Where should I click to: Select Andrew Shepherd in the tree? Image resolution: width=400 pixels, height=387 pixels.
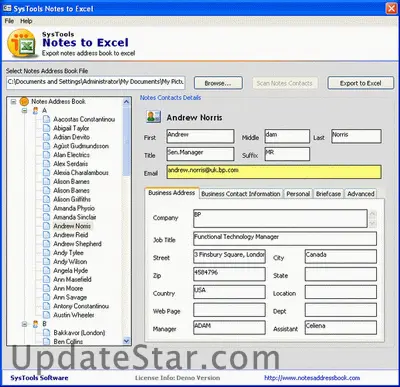pyautogui.click(x=77, y=244)
